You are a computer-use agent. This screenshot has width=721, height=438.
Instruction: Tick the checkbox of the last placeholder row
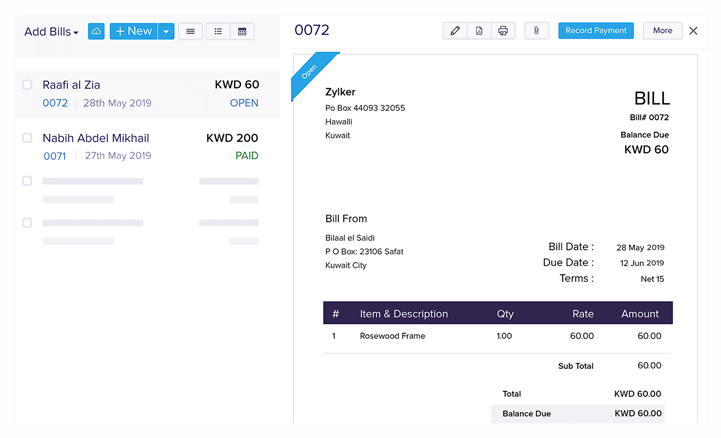click(27, 222)
